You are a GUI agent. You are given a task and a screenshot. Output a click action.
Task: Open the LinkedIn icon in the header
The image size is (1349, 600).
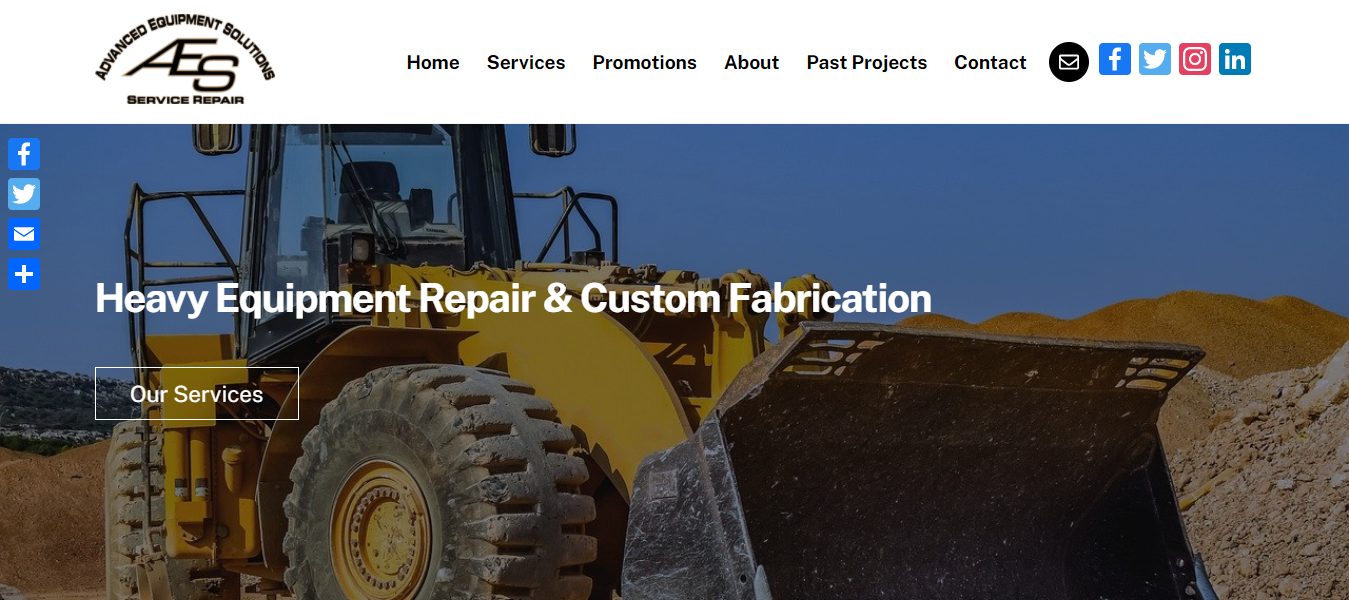pos(1235,59)
